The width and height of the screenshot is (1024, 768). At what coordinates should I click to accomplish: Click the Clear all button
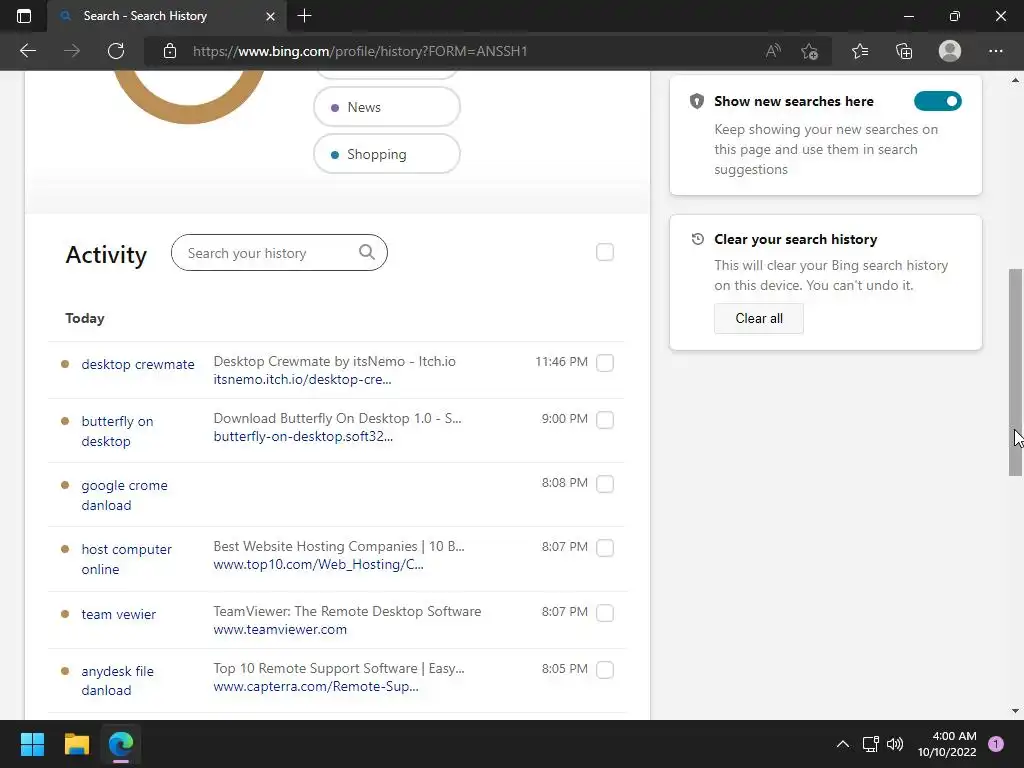coord(759,319)
